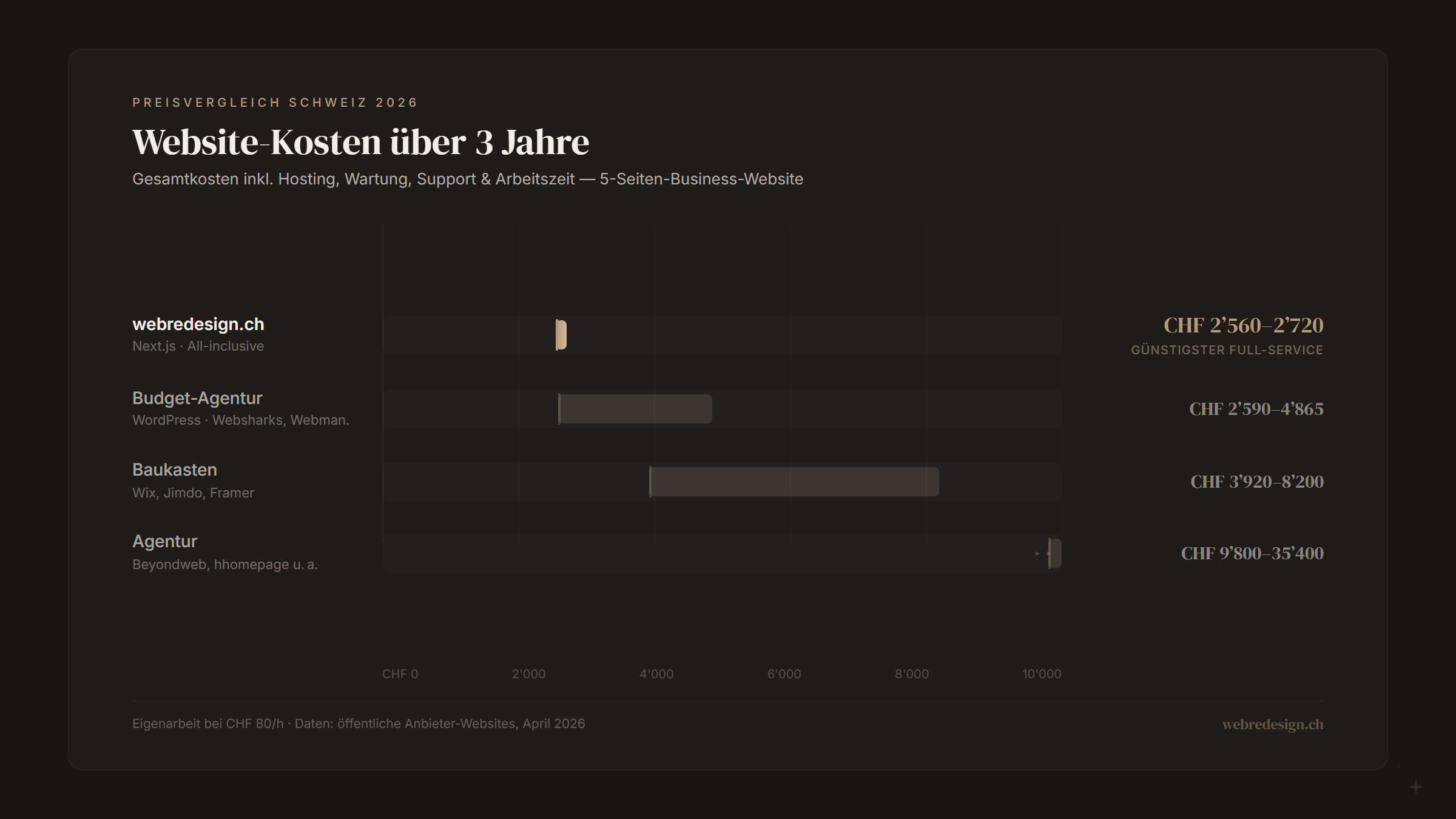Expand the Wix, Jimdo, Framer description
The width and height of the screenshot is (1456, 819).
point(193,493)
